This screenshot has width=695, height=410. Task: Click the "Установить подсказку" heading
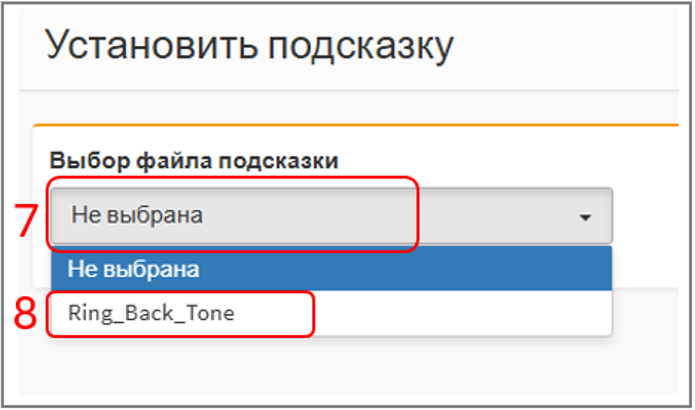[250, 45]
